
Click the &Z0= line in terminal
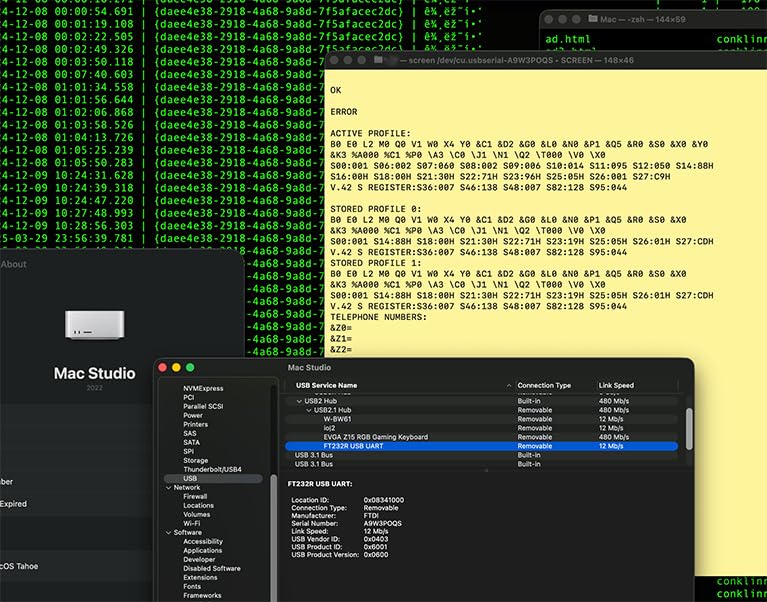[341, 328]
